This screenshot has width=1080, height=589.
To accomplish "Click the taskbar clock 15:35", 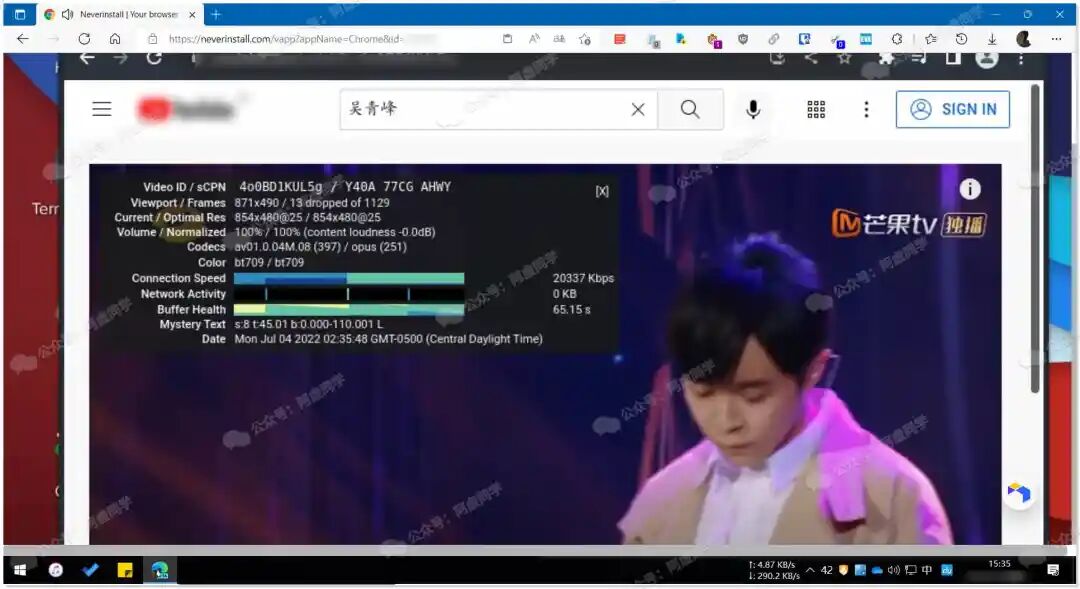I will (x=999, y=564).
